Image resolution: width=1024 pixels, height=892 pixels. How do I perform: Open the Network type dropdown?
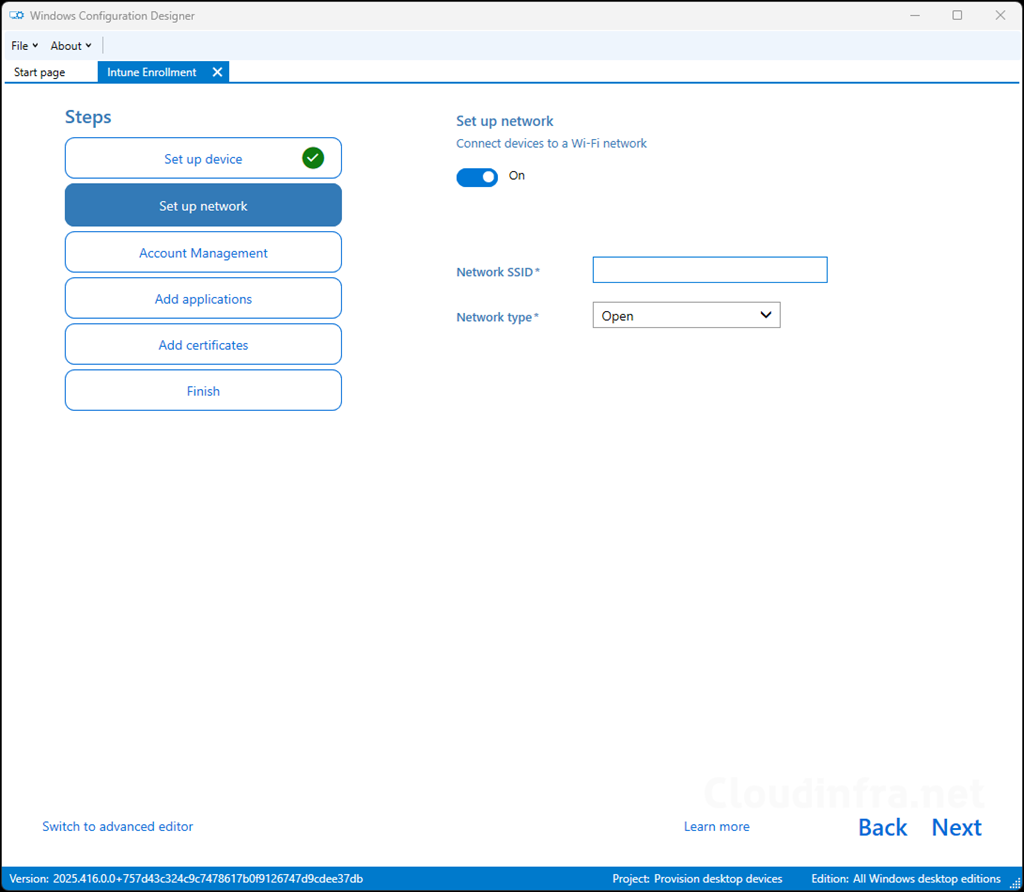[686, 315]
